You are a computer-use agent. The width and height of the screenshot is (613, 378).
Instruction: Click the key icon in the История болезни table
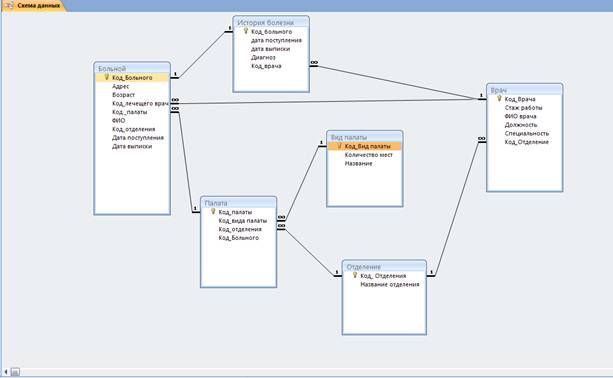pyautogui.click(x=246, y=31)
